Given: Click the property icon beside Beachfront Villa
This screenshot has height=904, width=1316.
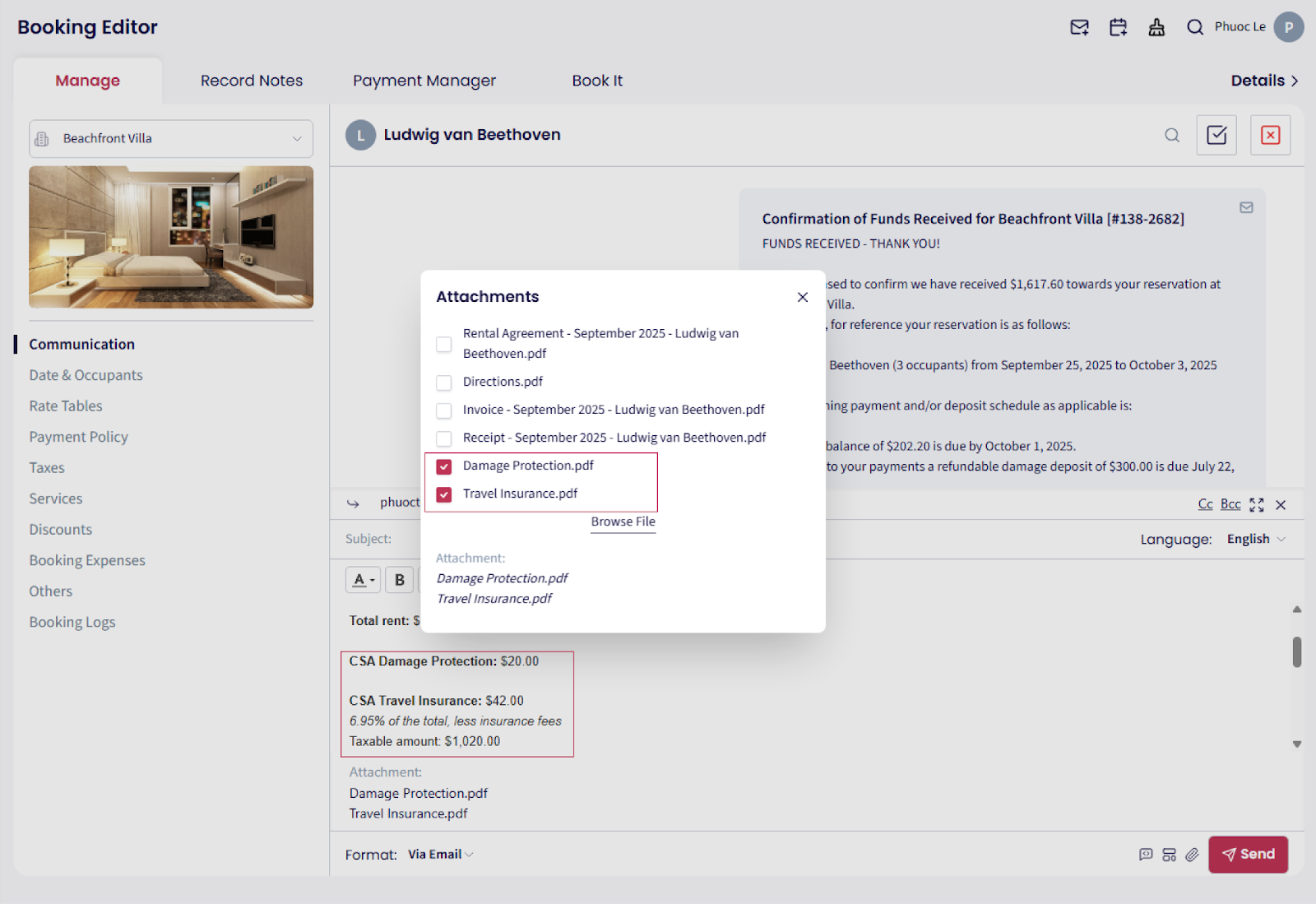Looking at the screenshot, I should click(42, 139).
